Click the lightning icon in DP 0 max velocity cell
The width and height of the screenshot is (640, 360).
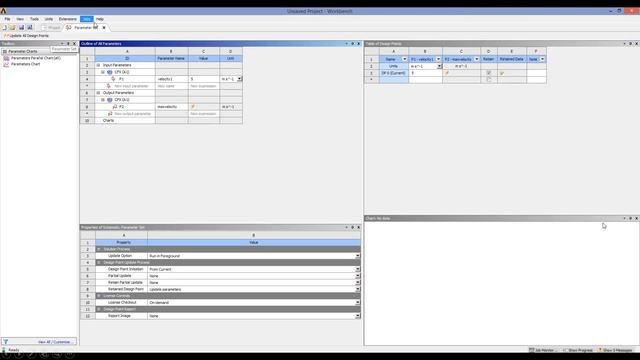(x=447, y=73)
